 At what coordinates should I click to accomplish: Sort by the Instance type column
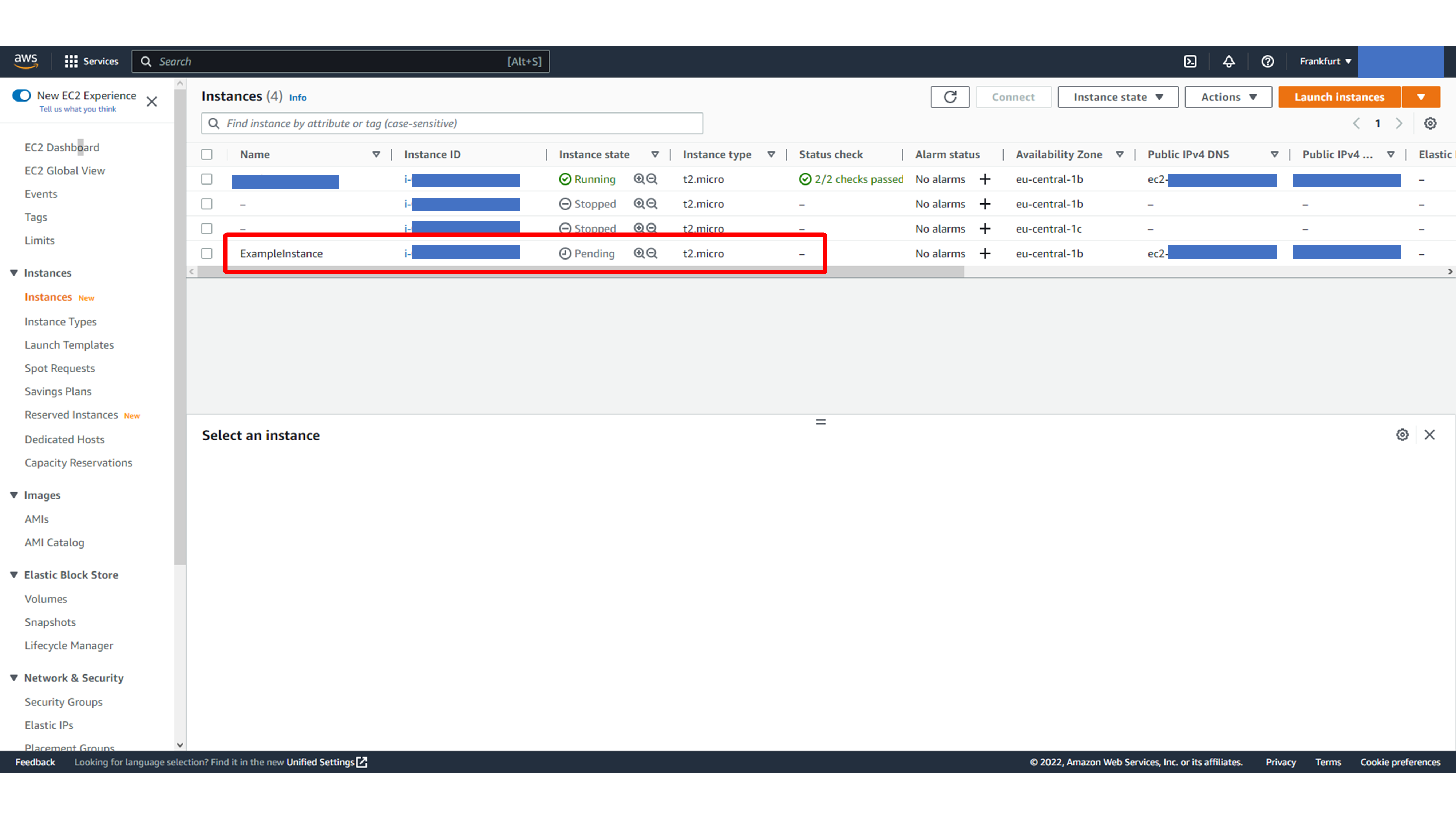(771, 154)
